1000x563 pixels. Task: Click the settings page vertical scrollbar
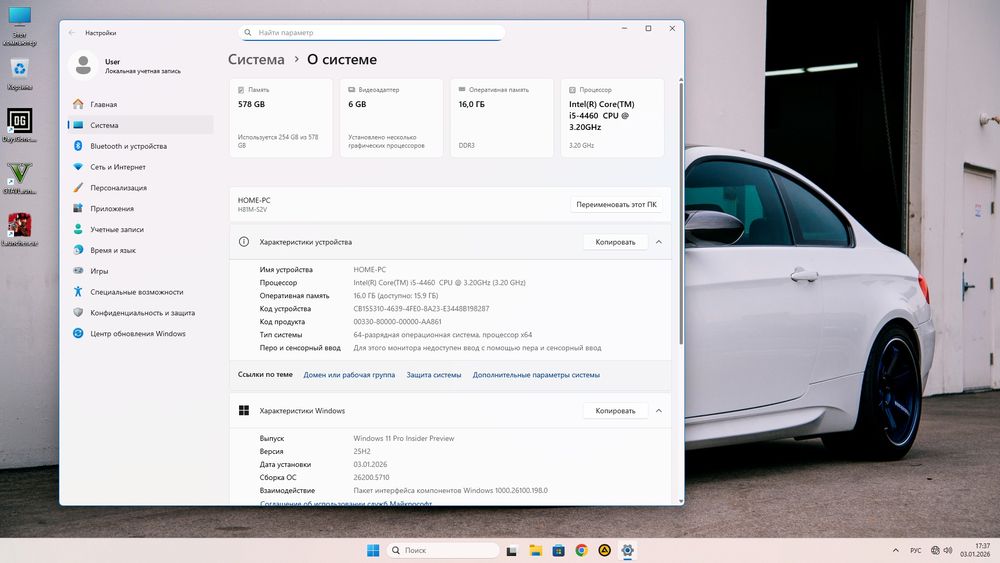[680, 214]
